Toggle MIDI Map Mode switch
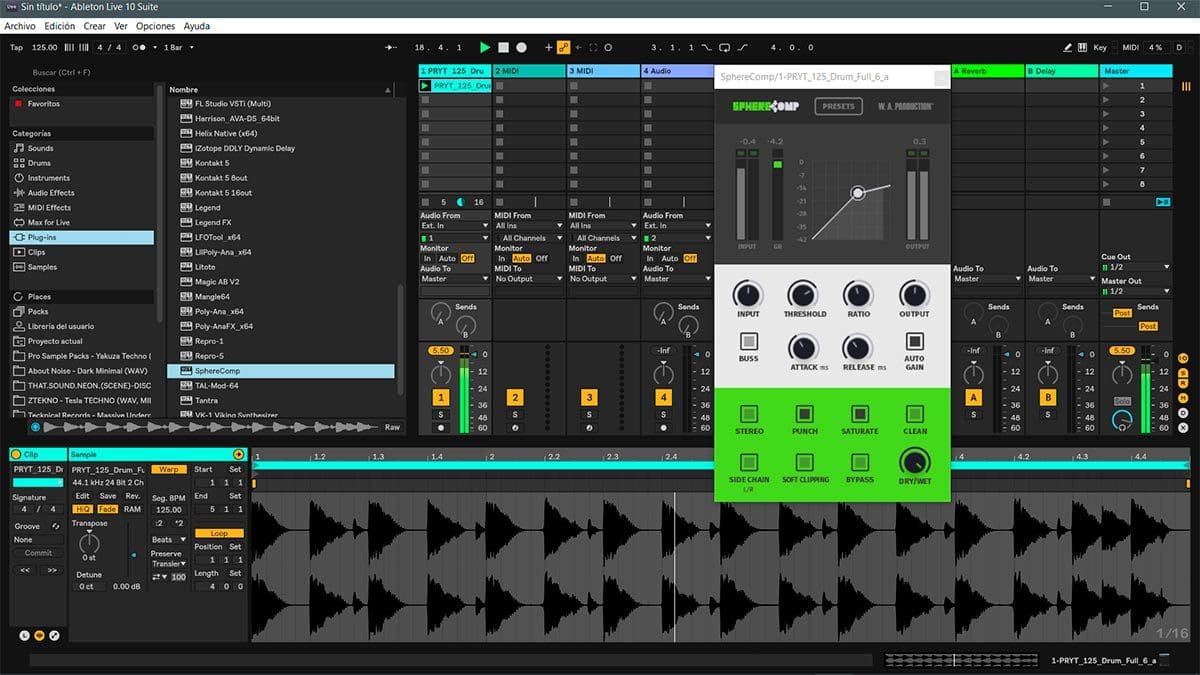This screenshot has width=1200, height=675. click(1131, 47)
